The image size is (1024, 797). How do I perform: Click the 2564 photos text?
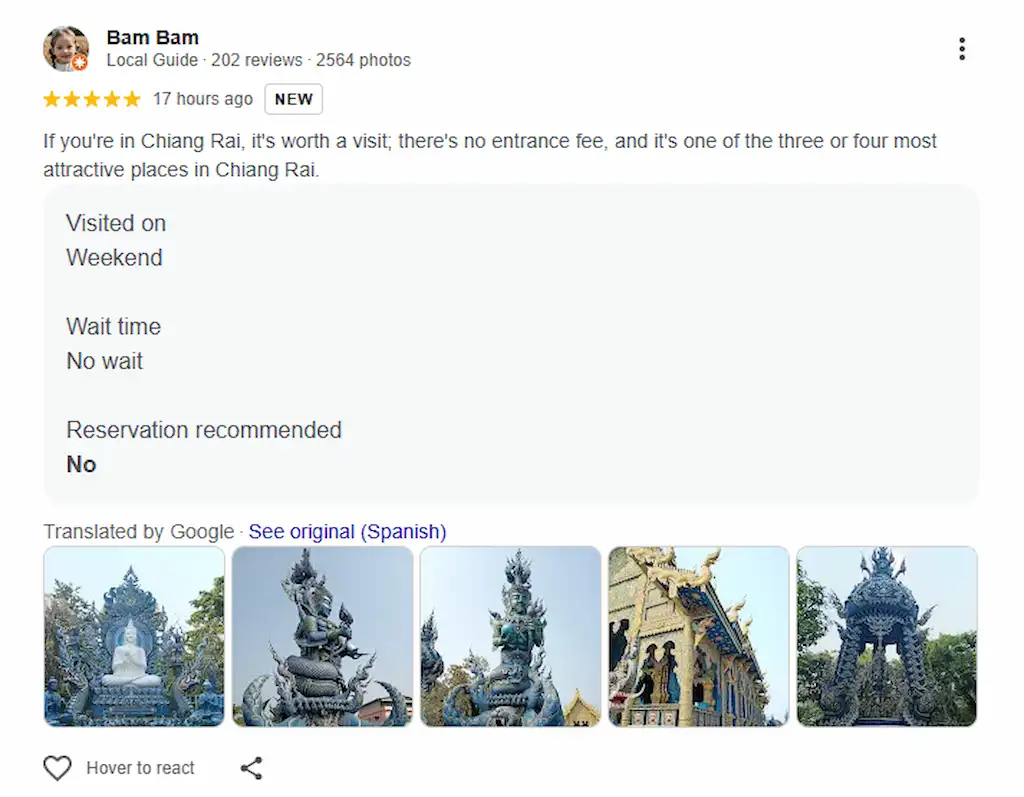tap(364, 60)
